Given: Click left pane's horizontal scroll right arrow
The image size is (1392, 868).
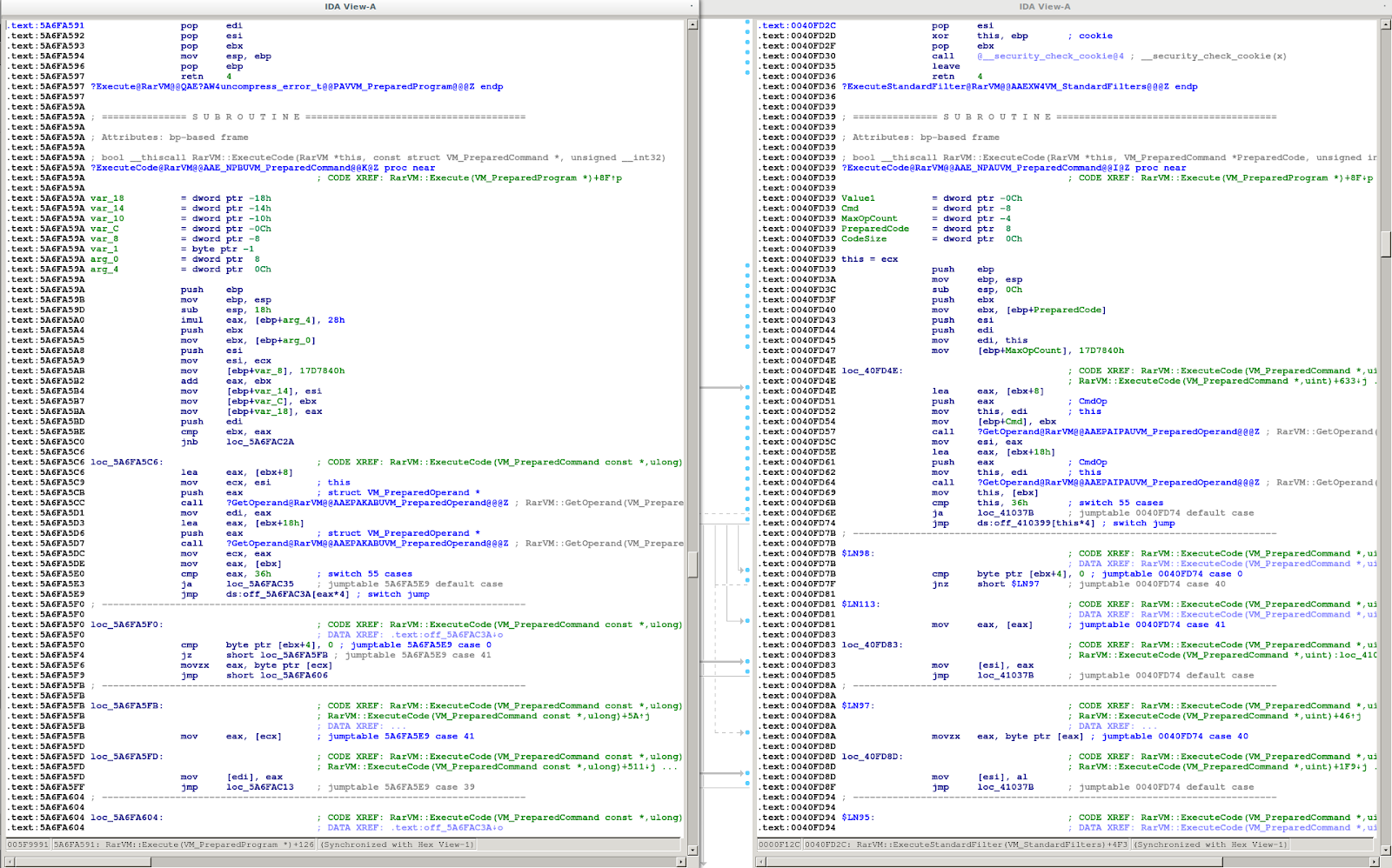Looking at the screenshot, I should click(682, 862).
